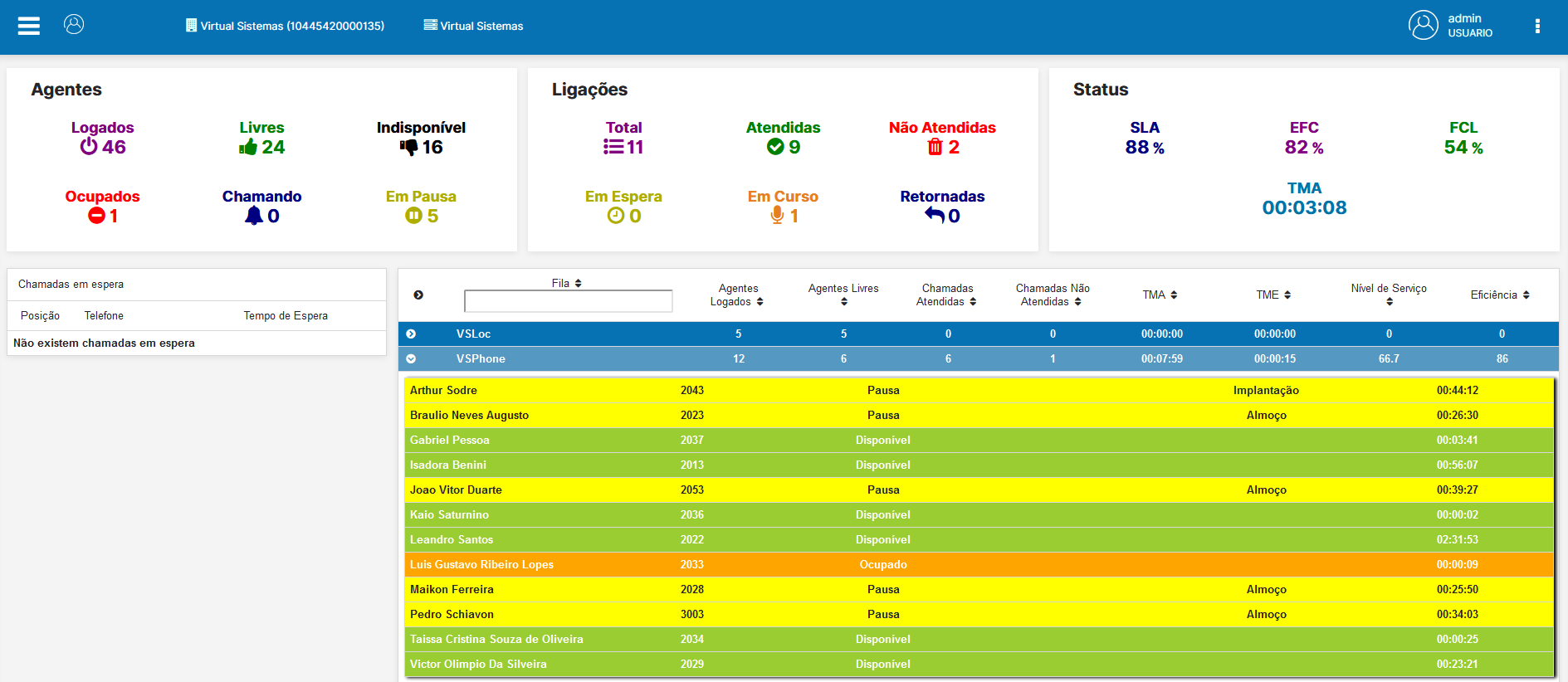Screen dimensions: 1568x682
Task: Click the Livres thumbs-up icon
Action: pos(248,147)
